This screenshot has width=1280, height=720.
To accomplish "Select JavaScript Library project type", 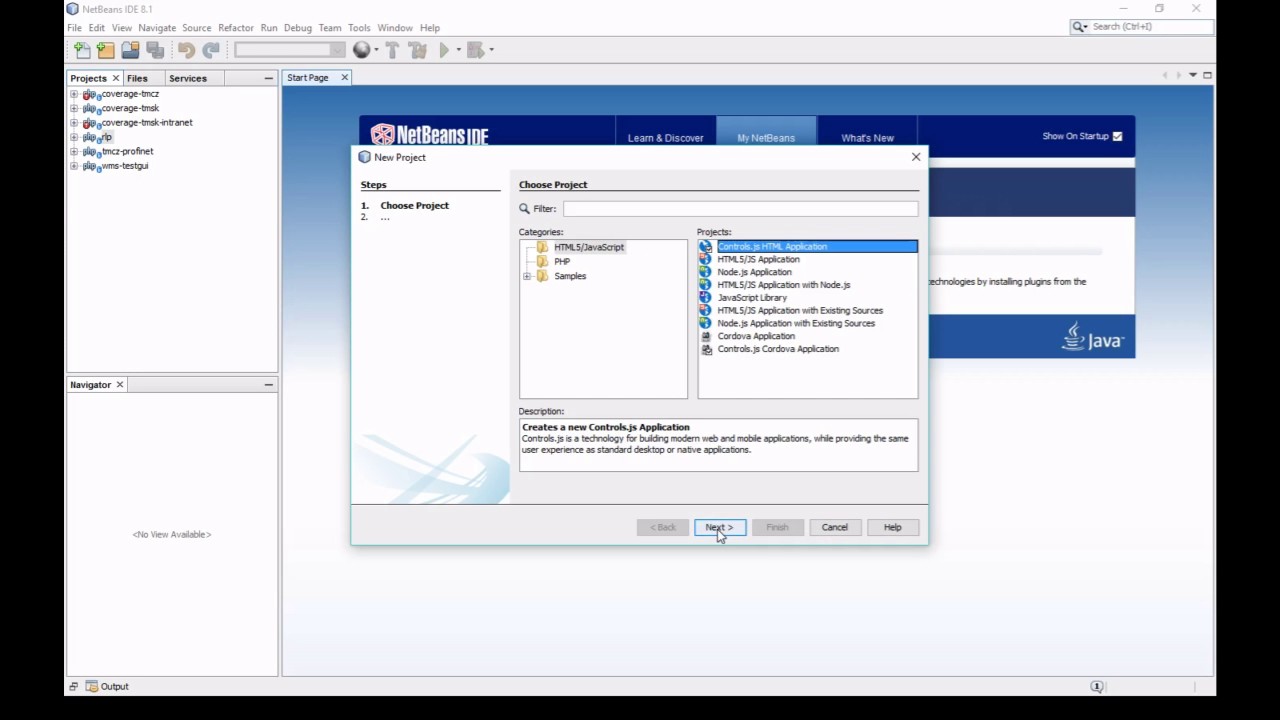I will click(752, 298).
